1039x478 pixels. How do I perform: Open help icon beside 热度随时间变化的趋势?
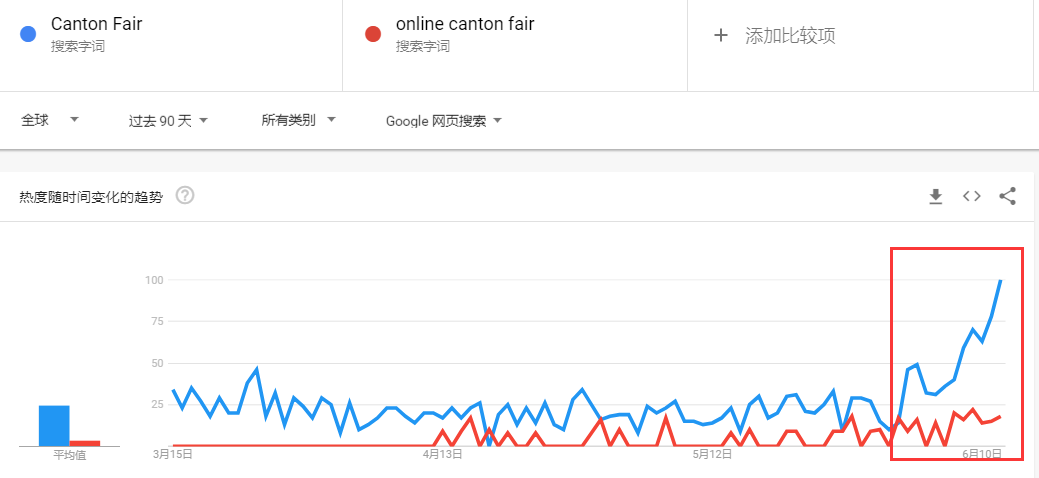tap(184, 196)
